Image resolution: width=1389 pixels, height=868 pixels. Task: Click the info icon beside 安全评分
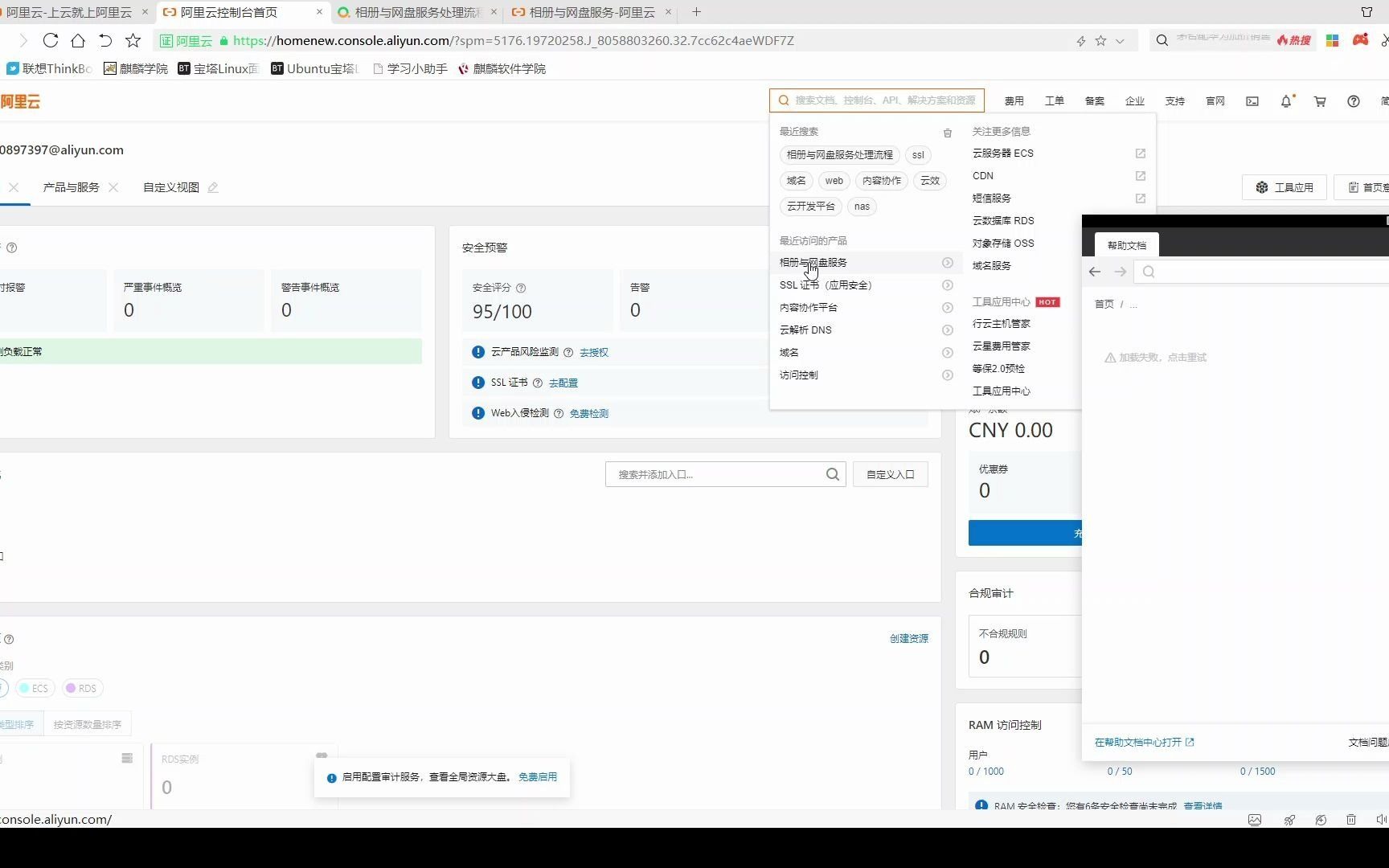click(521, 288)
